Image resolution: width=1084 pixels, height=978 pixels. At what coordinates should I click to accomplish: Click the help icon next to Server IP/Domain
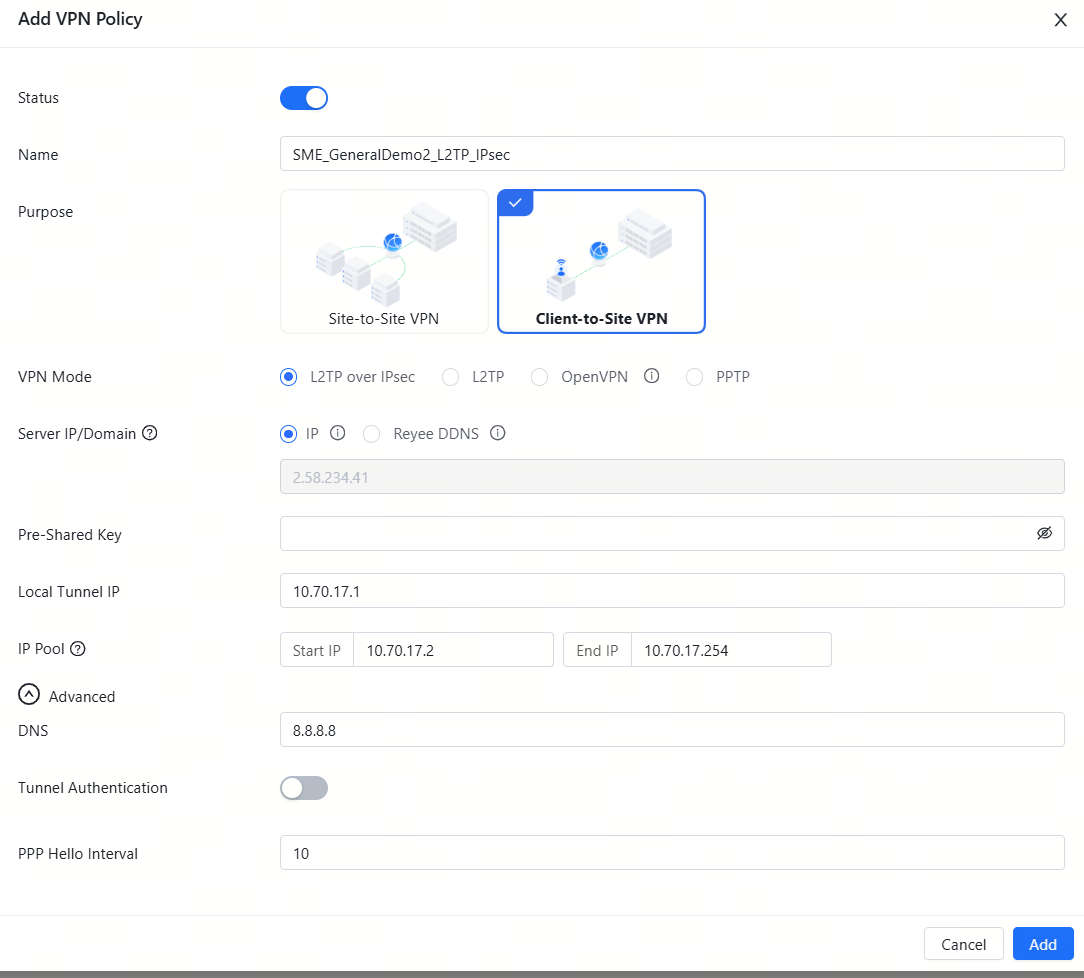150,434
